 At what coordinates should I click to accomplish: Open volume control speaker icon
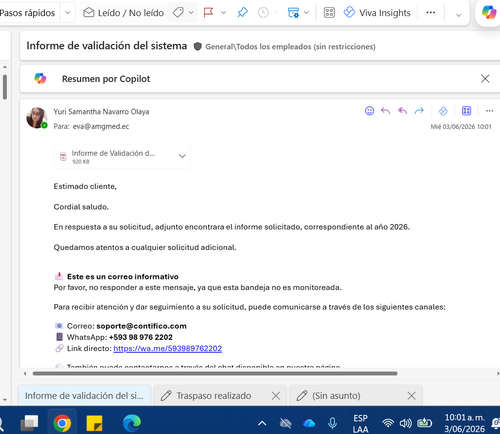[x=406, y=423]
